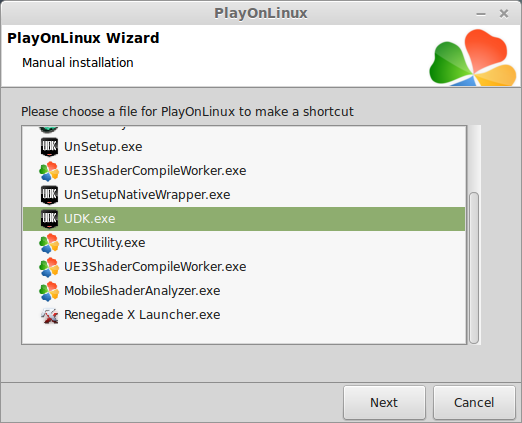
Task: Click the file list vertical scrollbar thumb
Action: 474,268
